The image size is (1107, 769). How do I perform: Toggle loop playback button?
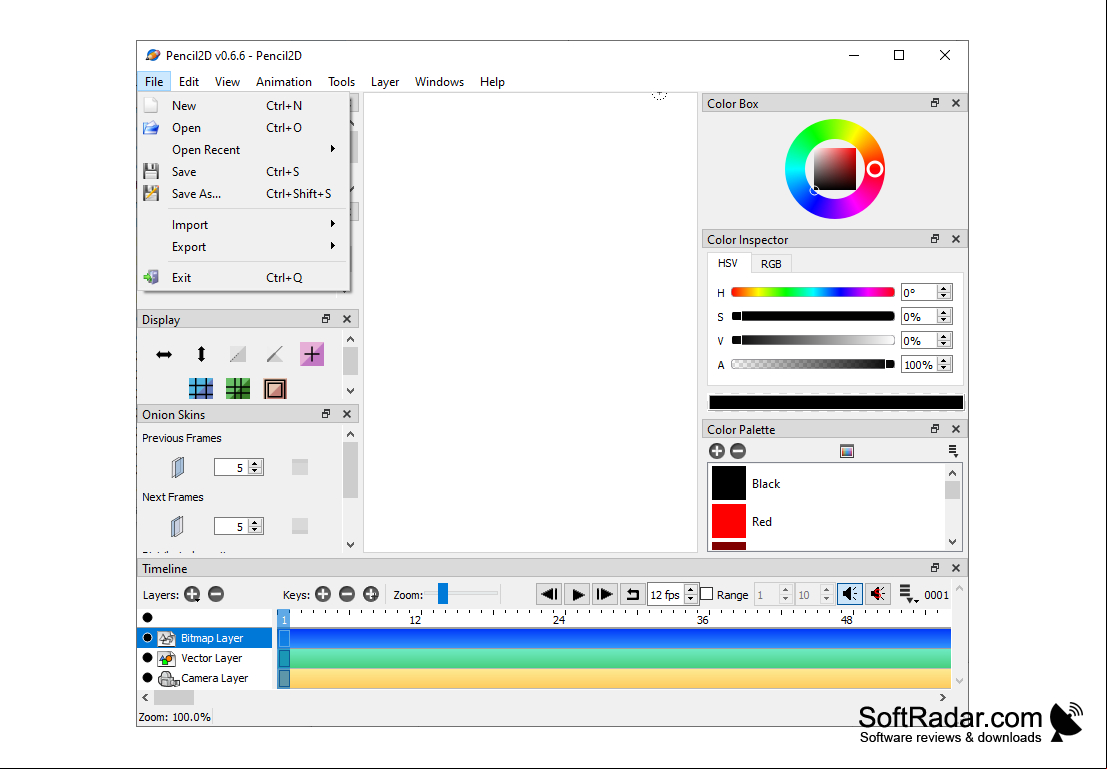coord(633,595)
